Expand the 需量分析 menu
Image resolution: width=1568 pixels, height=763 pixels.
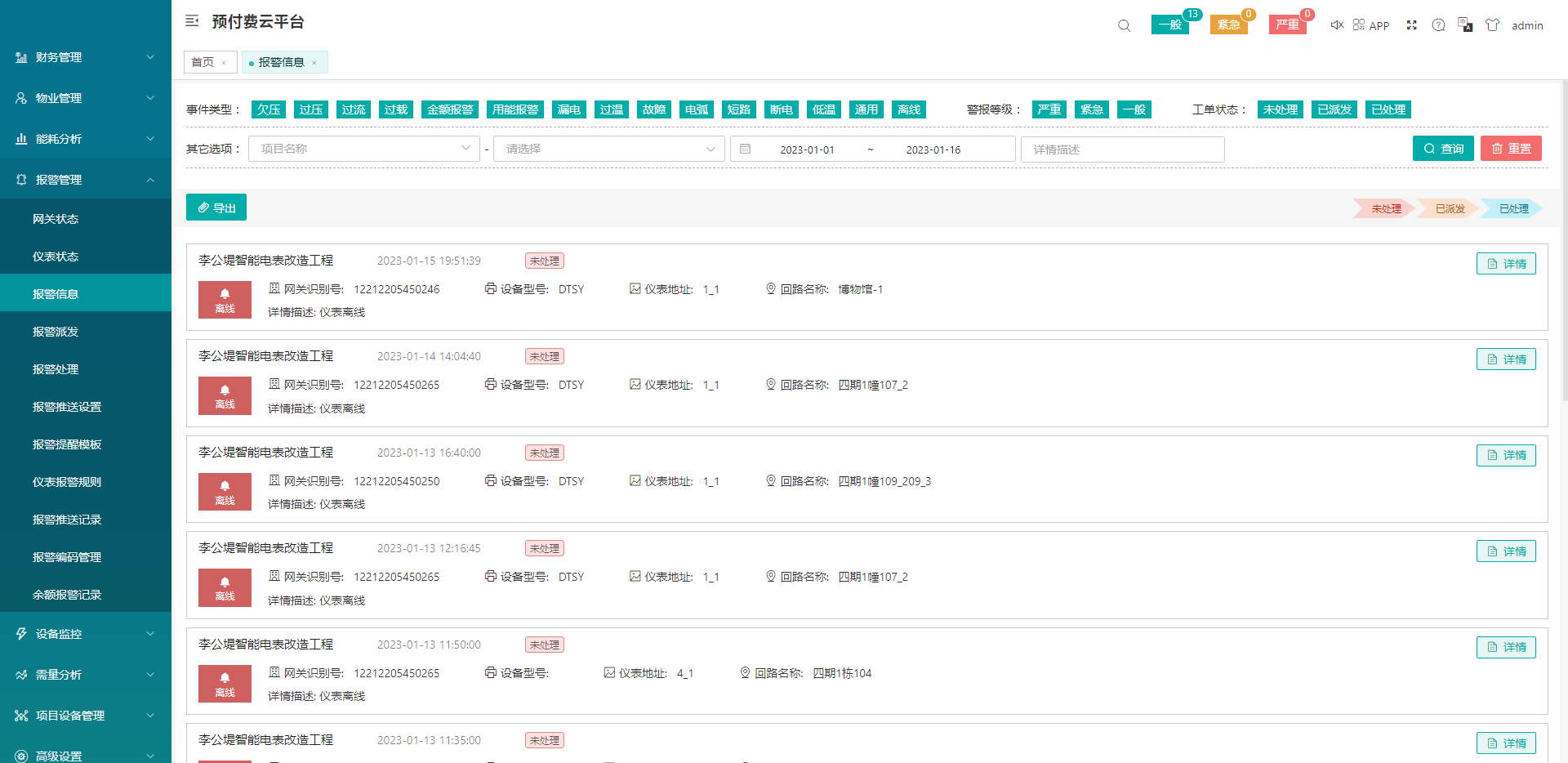[86, 675]
